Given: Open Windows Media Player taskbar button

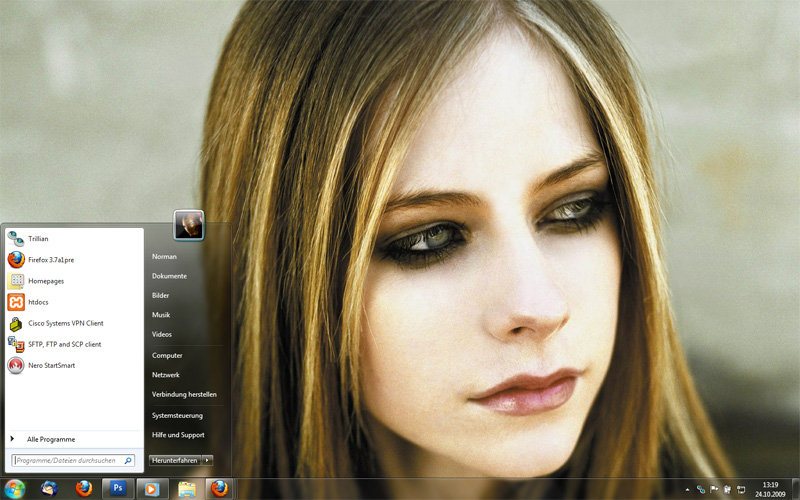Looking at the screenshot, I should point(152,489).
